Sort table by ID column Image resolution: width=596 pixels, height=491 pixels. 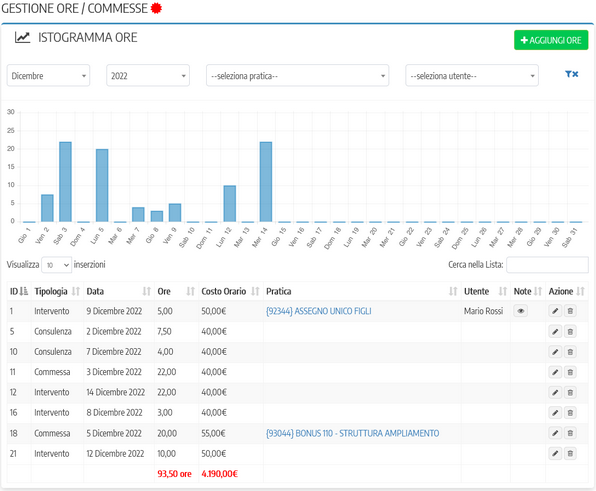pyautogui.click(x=19, y=291)
